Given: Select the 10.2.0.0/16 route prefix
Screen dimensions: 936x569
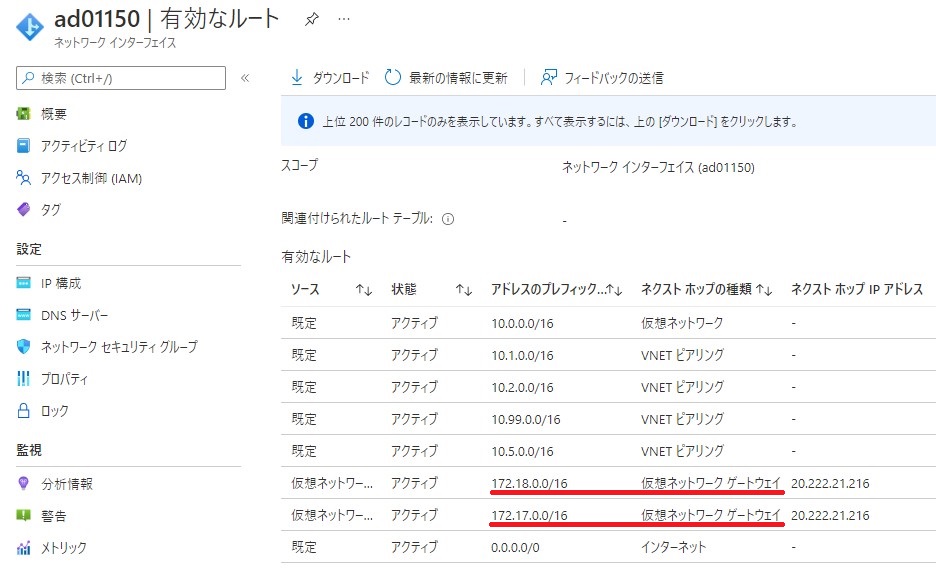Looking at the screenshot, I should click(522, 387).
